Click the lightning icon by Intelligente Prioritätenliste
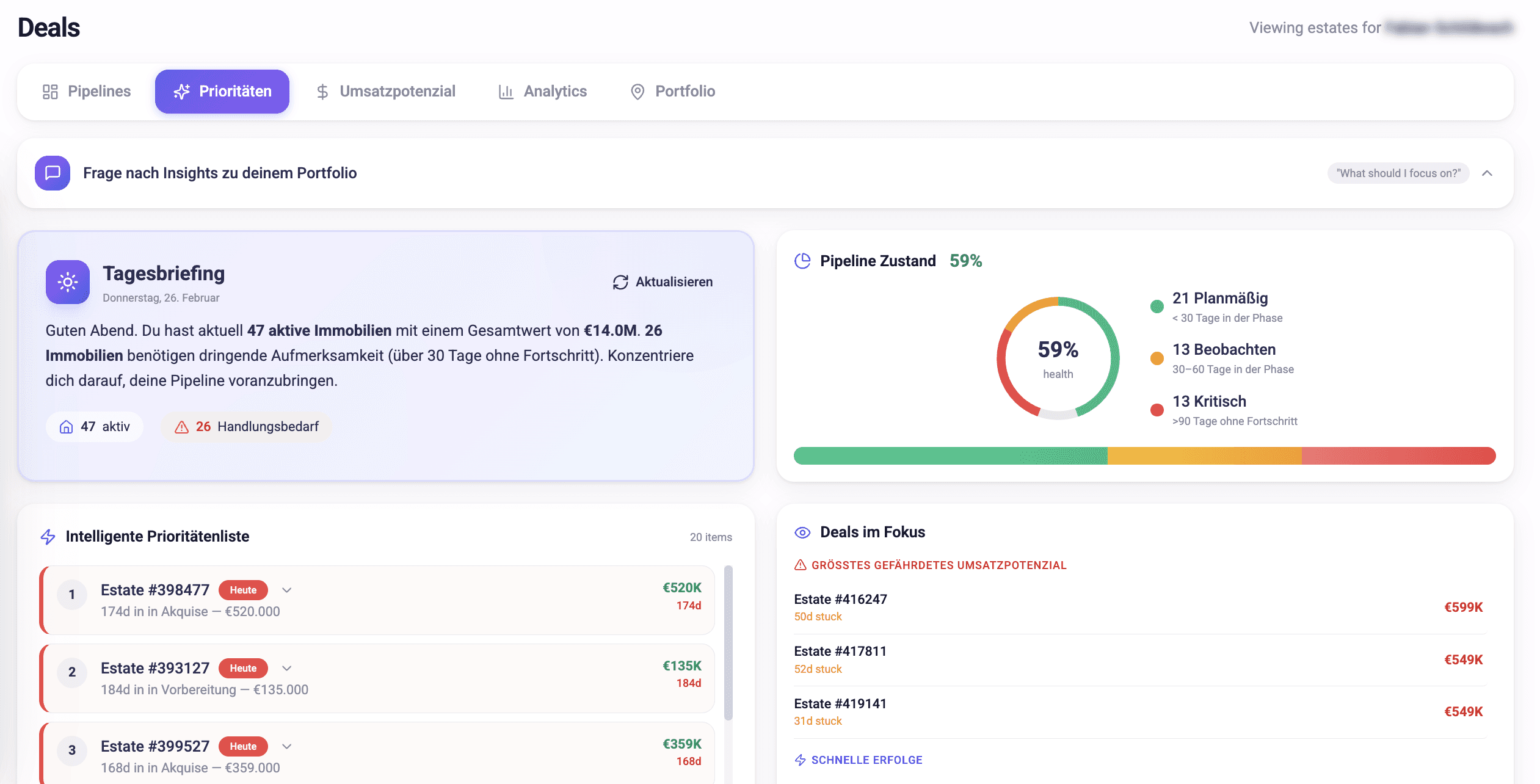 coord(48,537)
